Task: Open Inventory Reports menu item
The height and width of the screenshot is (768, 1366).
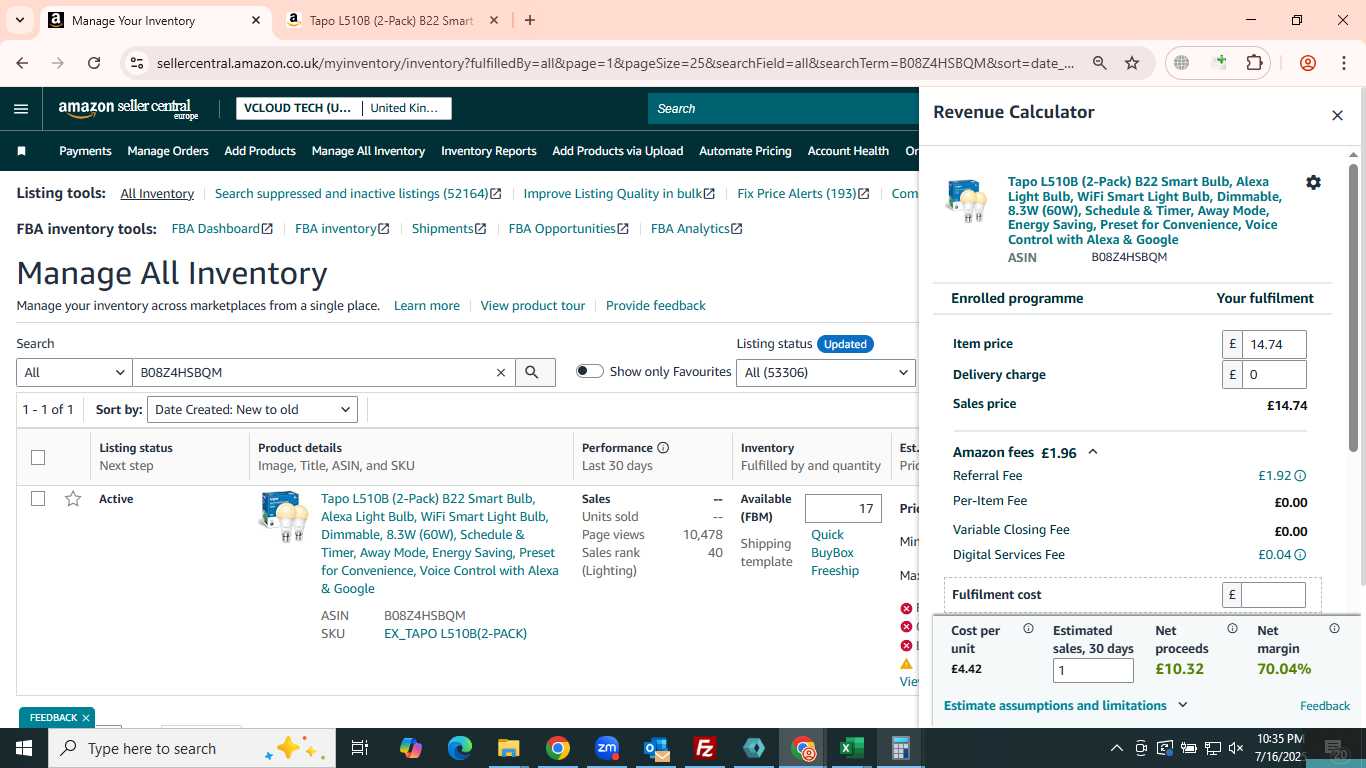Action: pos(489,151)
